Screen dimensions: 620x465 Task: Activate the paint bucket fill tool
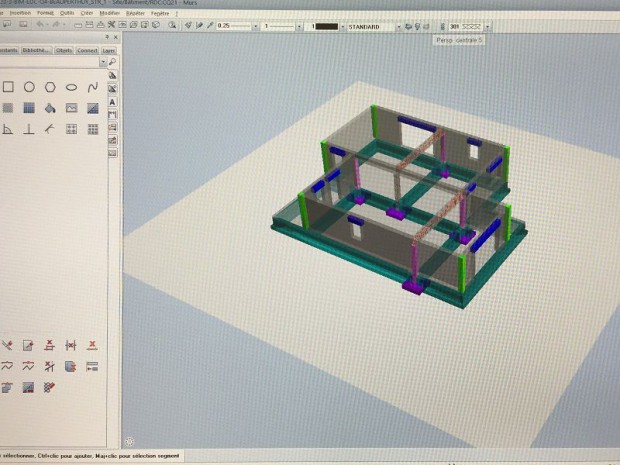(x=50, y=108)
